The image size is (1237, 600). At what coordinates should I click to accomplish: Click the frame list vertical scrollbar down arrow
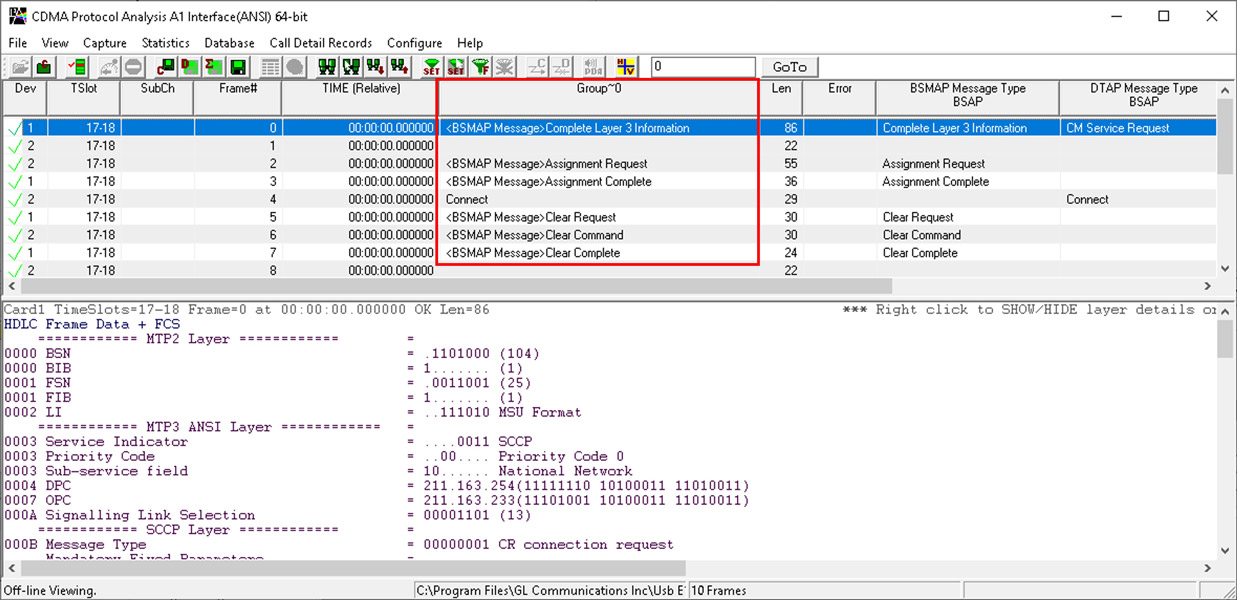(x=1227, y=269)
